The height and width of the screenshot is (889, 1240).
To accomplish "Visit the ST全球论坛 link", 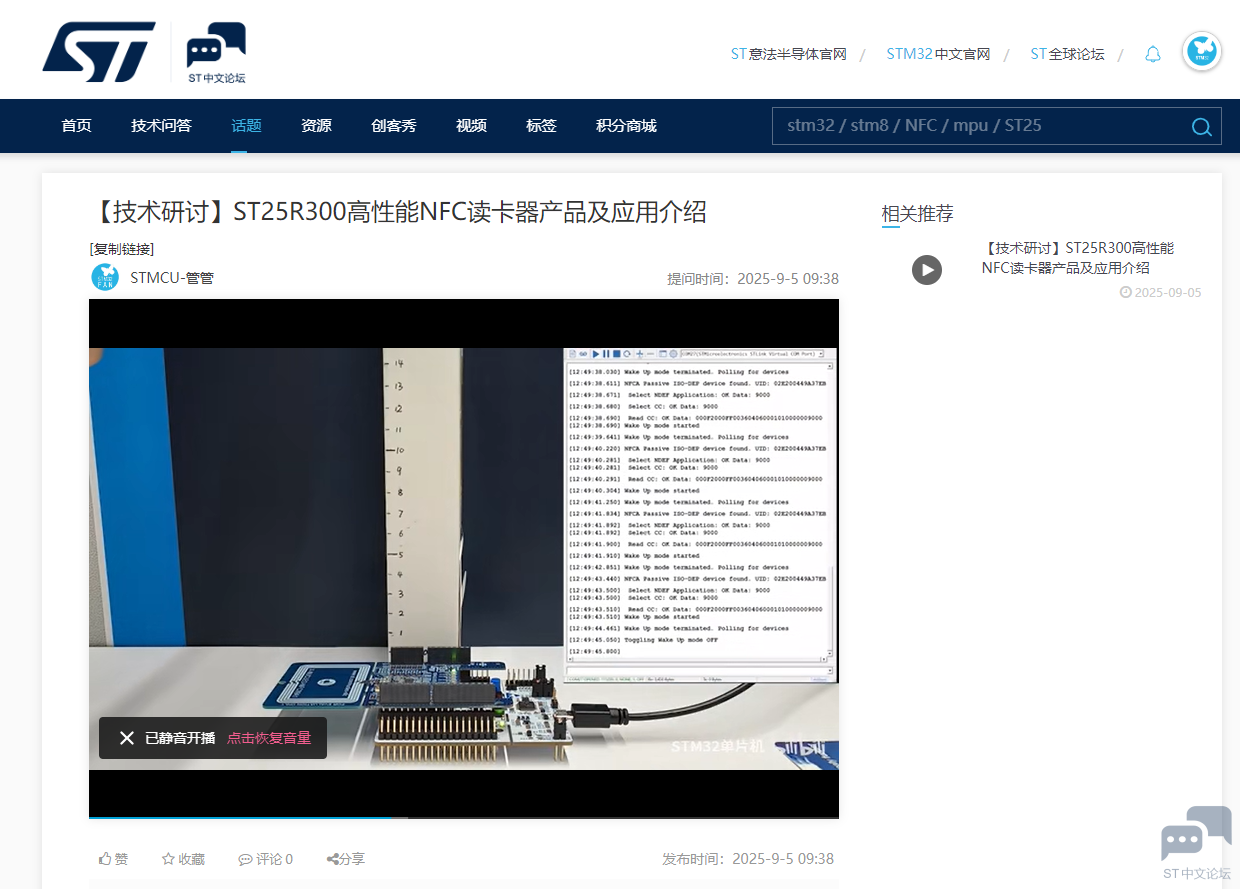I will coord(1067,54).
